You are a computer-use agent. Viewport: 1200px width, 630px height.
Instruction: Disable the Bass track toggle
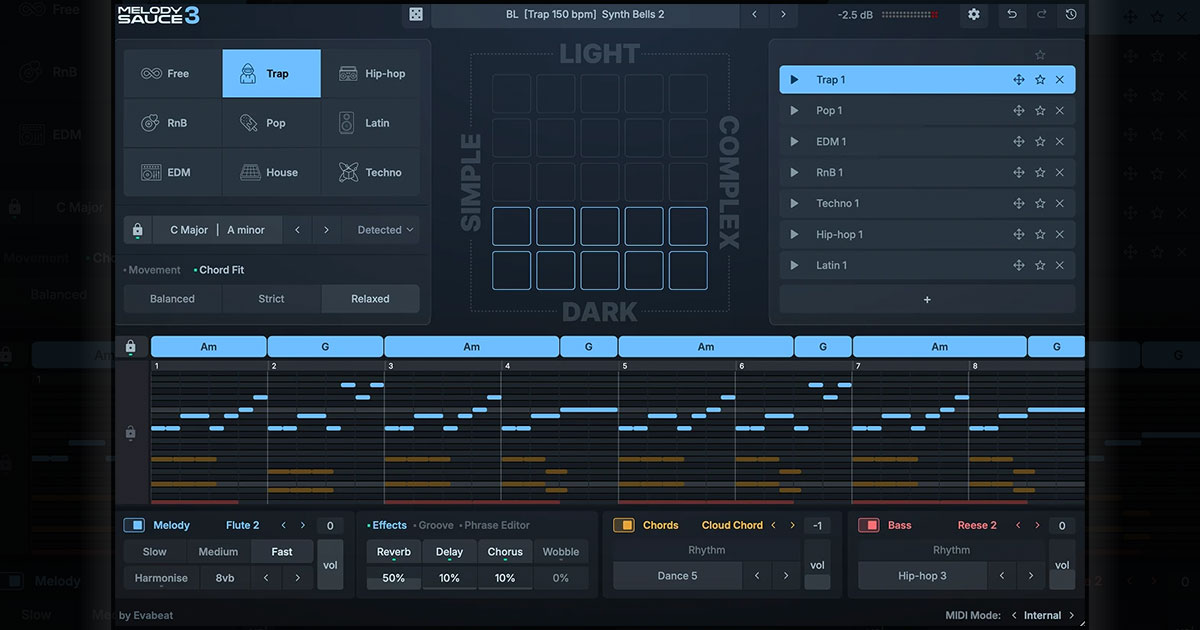[x=868, y=525]
